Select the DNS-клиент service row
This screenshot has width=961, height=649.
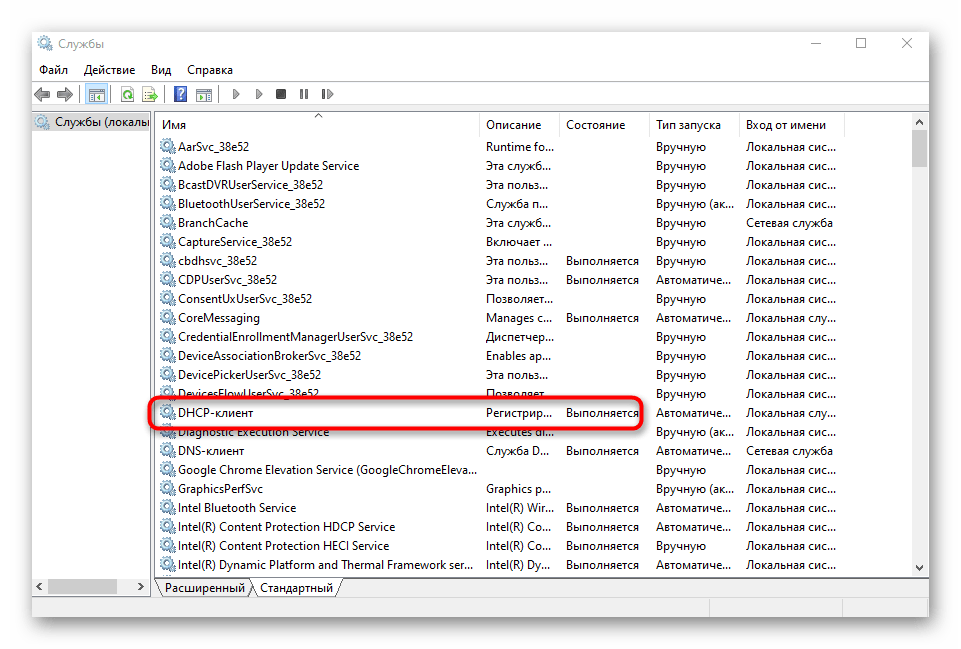210,451
